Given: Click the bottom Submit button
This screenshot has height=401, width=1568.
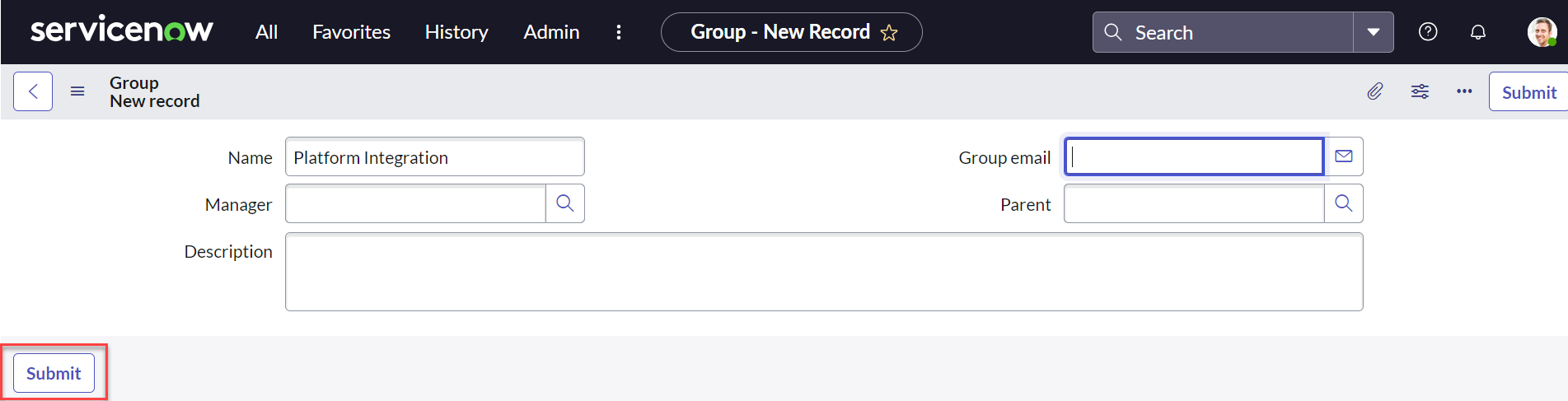Looking at the screenshot, I should tap(54, 373).
